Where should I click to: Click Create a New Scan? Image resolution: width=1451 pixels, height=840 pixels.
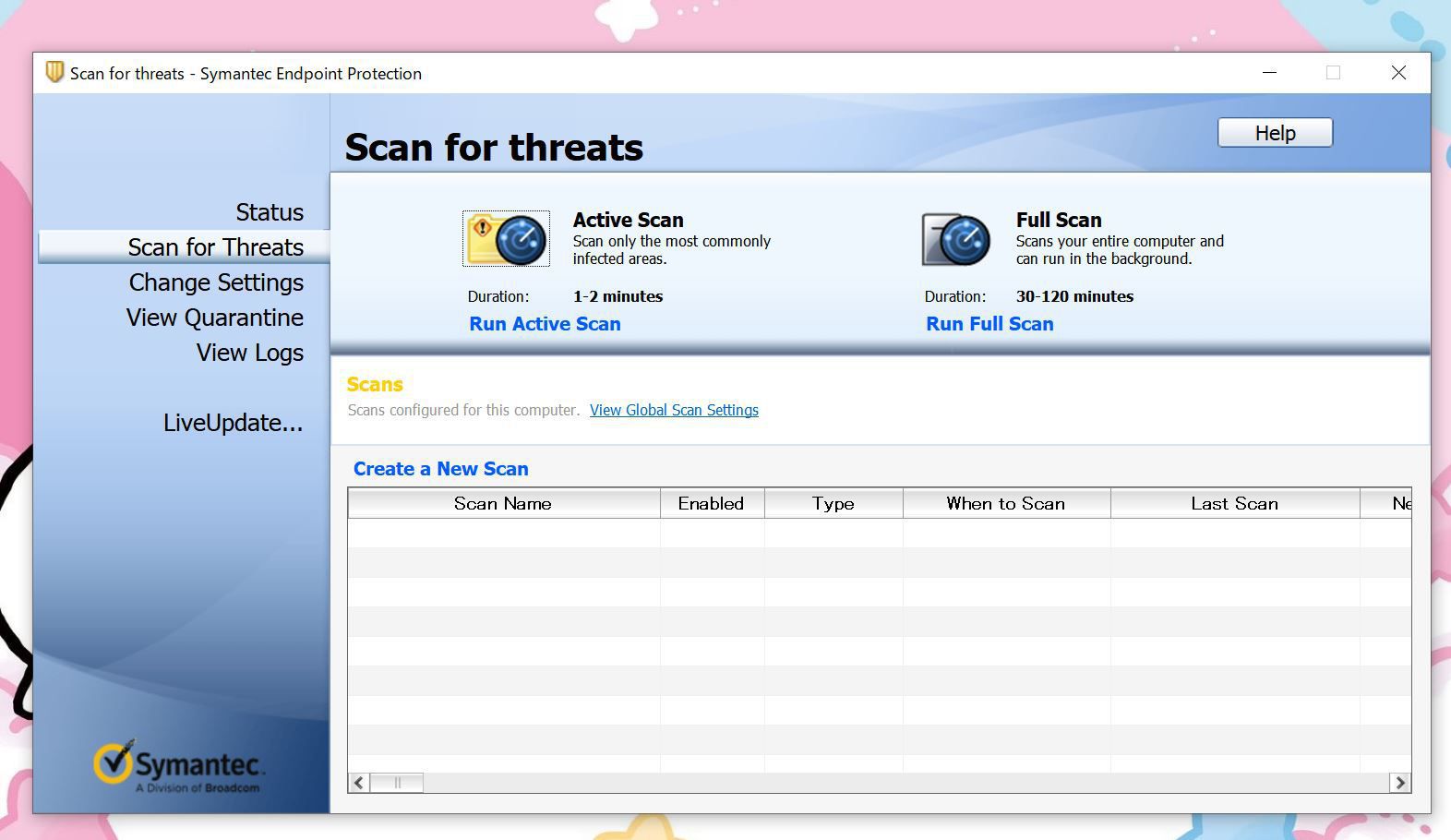(x=441, y=469)
